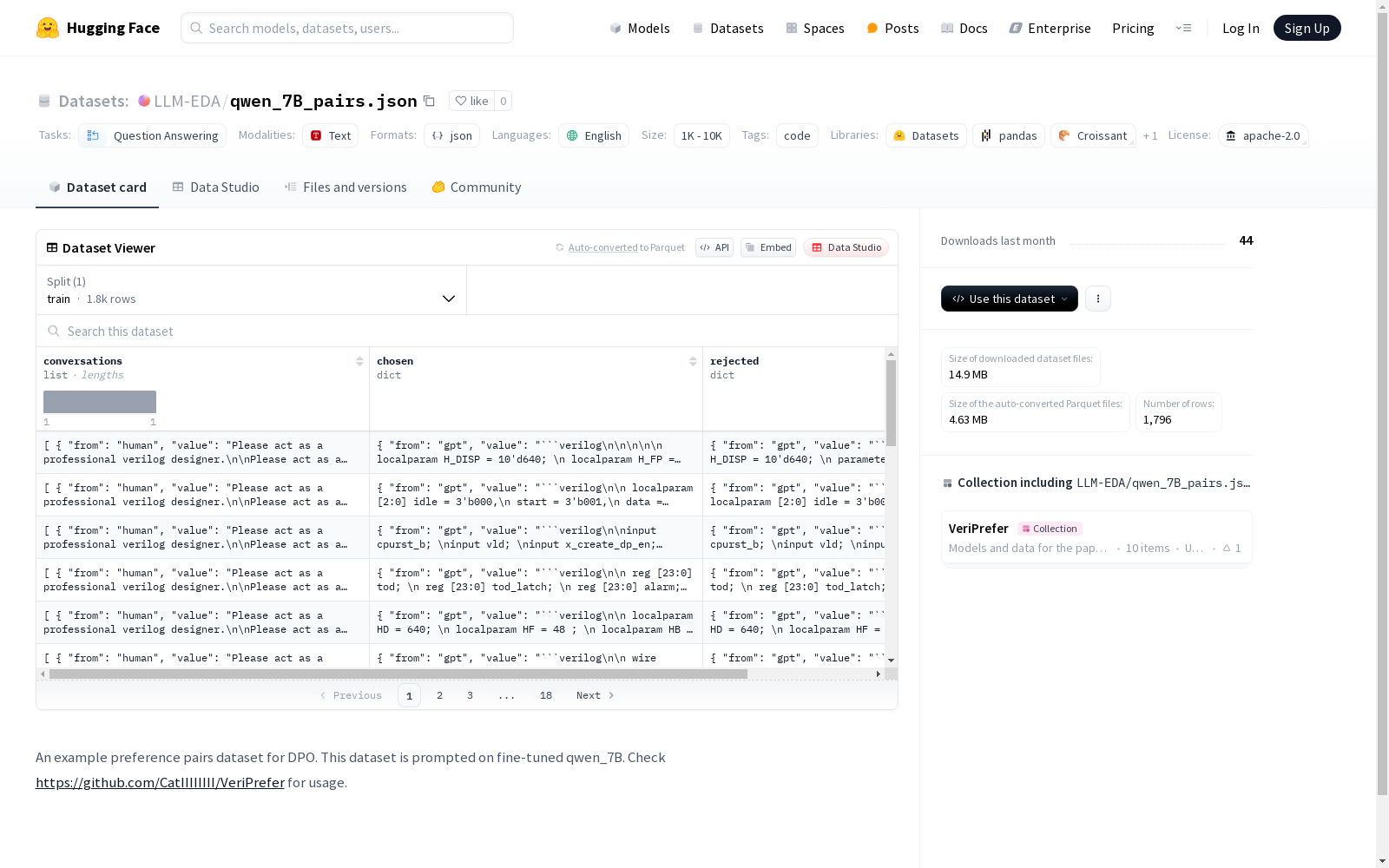Click the English language tag
The width and height of the screenshot is (1389, 868).
pos(594,135)
